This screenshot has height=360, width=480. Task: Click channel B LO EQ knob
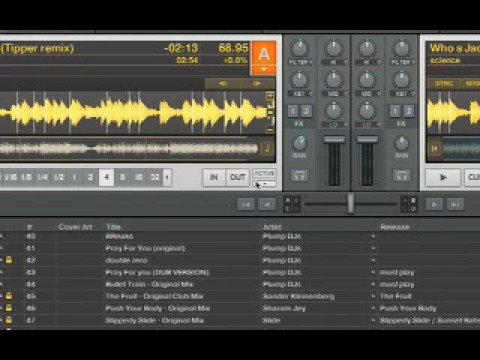367,111
